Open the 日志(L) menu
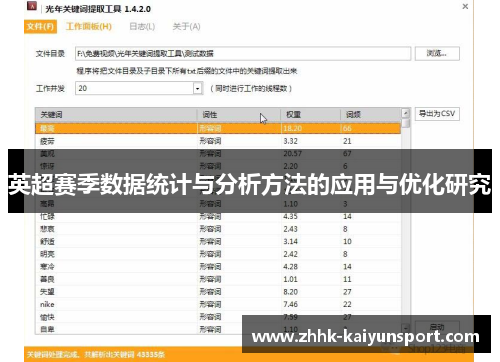The width and height of the screenshot is (500, 362). click(142, 27)
